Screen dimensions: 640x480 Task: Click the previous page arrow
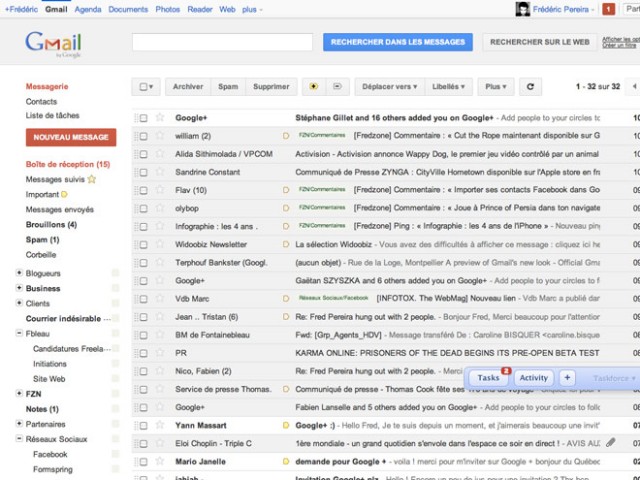tap(634, 87)
